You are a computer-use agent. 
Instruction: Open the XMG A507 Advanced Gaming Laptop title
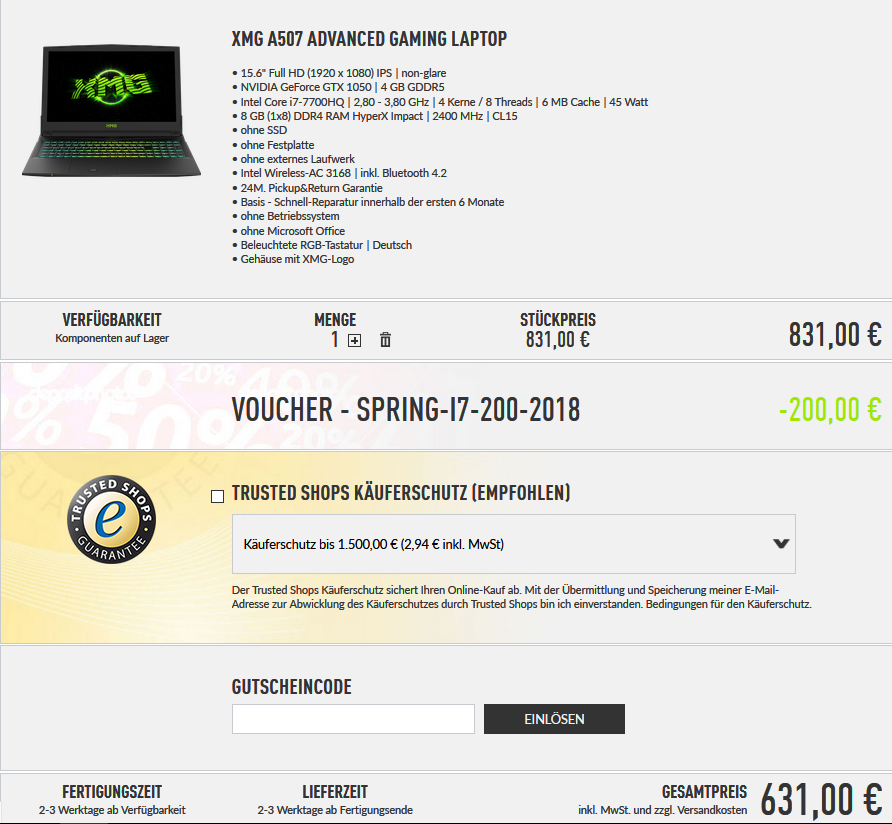(369, 39)
